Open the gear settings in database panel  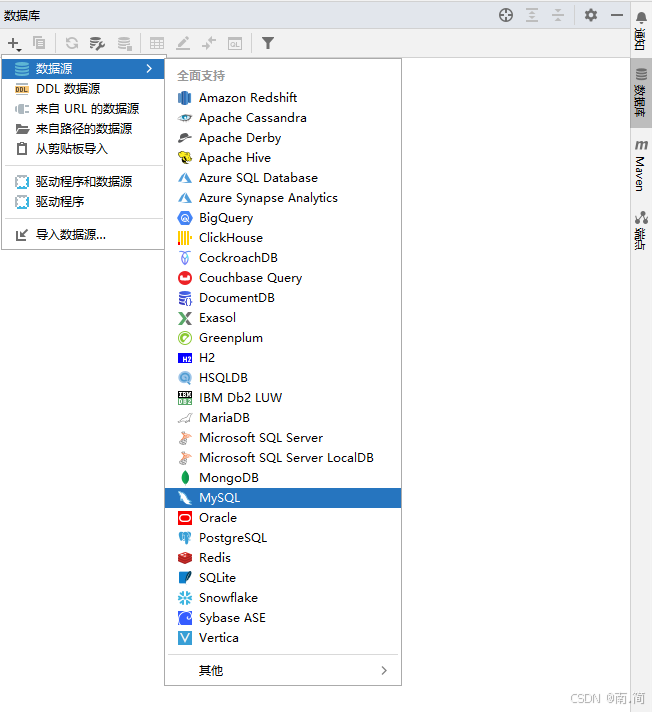coord(591,15)
